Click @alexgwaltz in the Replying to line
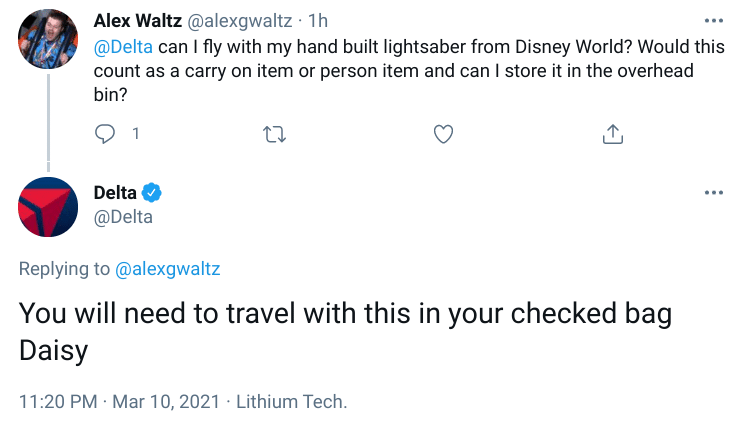743x426 pixels. tap(168, 268)
